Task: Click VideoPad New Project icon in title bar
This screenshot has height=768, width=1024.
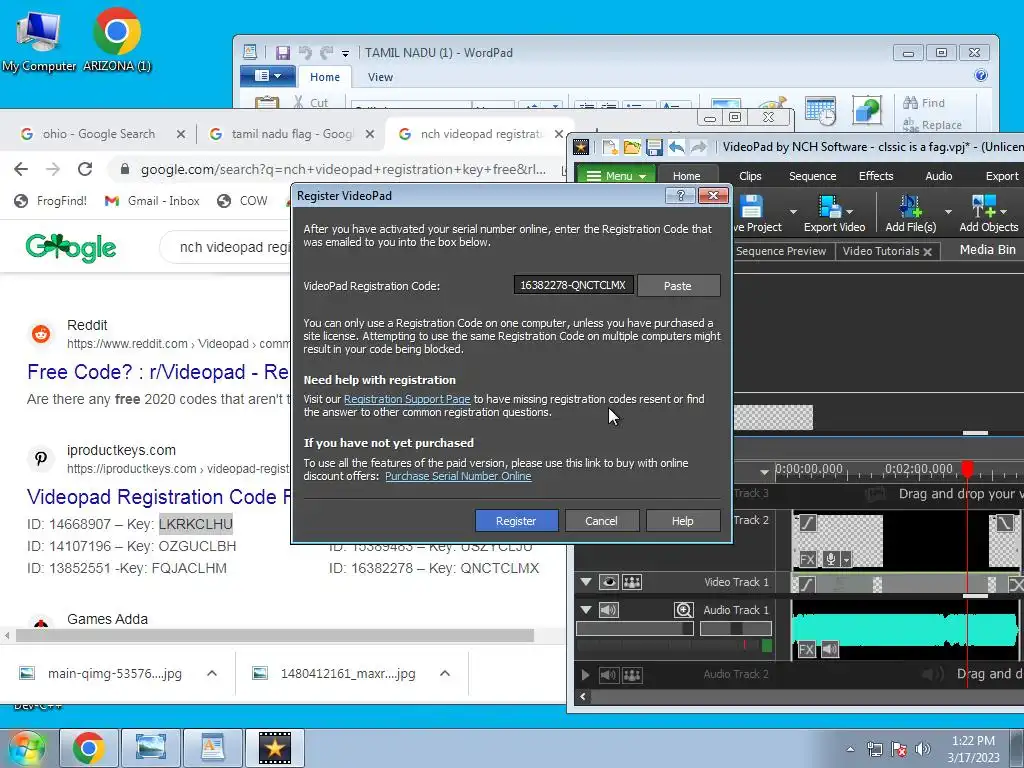Action: [610, 147]
